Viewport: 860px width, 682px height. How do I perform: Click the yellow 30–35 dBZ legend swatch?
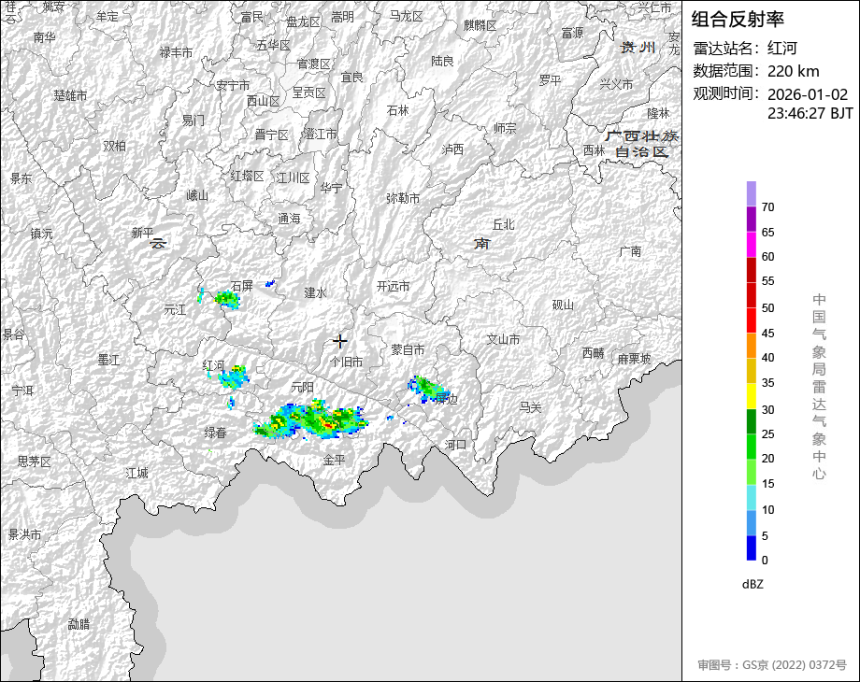tap(751, 396)
